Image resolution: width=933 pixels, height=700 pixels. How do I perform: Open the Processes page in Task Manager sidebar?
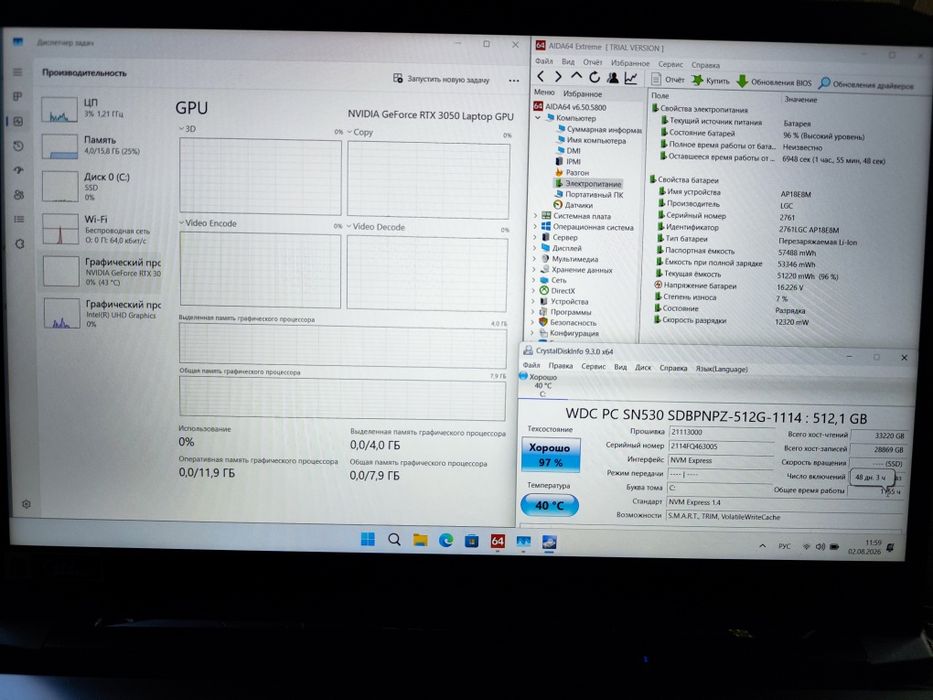coord(18,96)
